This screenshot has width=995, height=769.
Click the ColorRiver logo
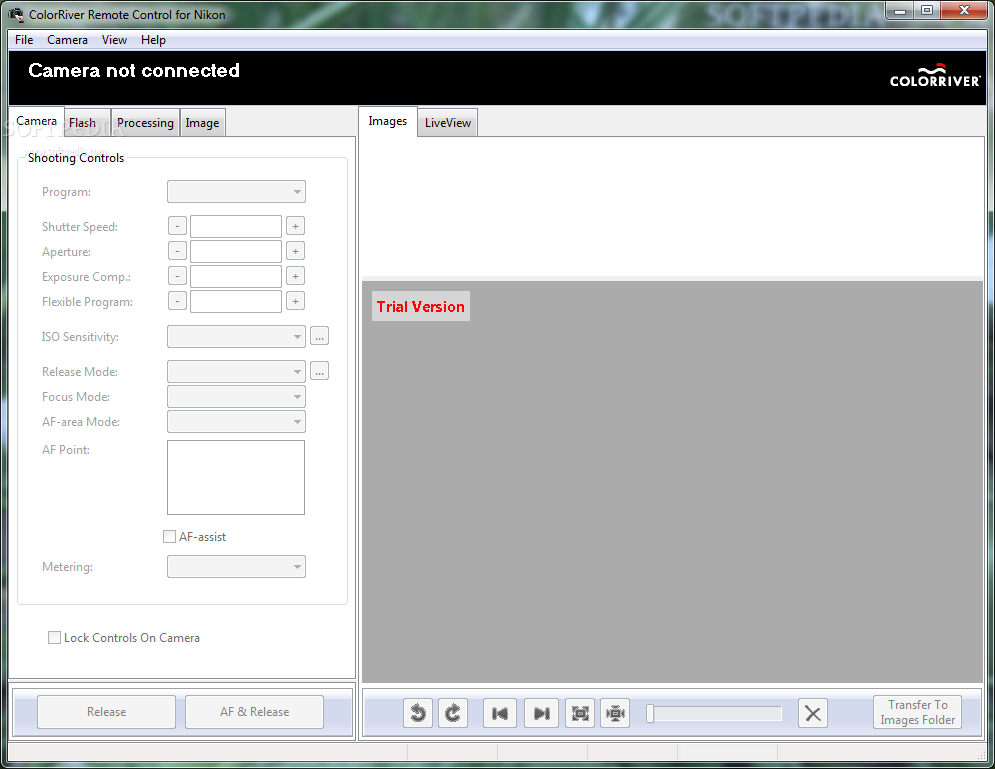935,76
